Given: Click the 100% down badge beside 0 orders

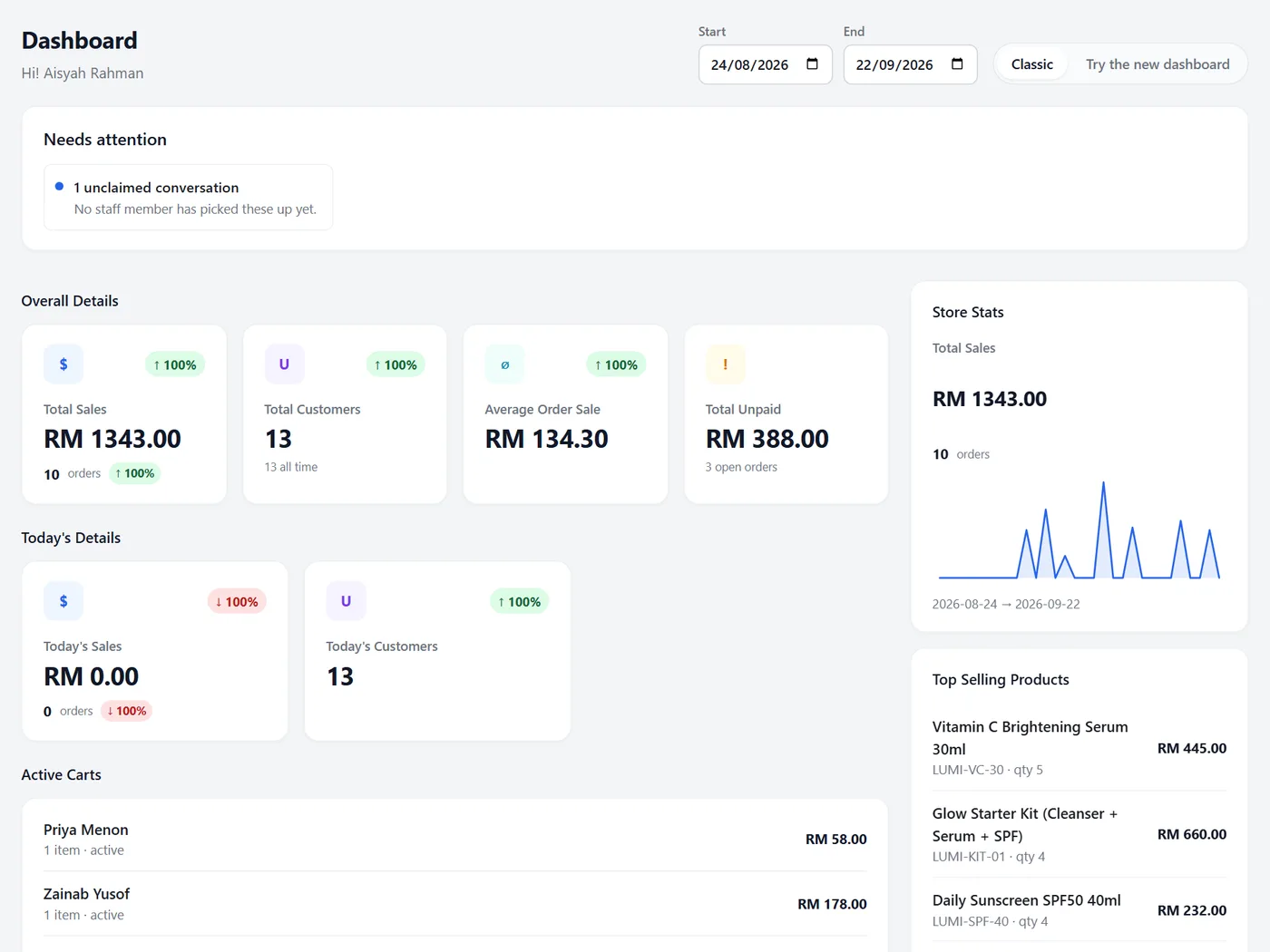Looking at the screenshot, I should click(127, 711).
